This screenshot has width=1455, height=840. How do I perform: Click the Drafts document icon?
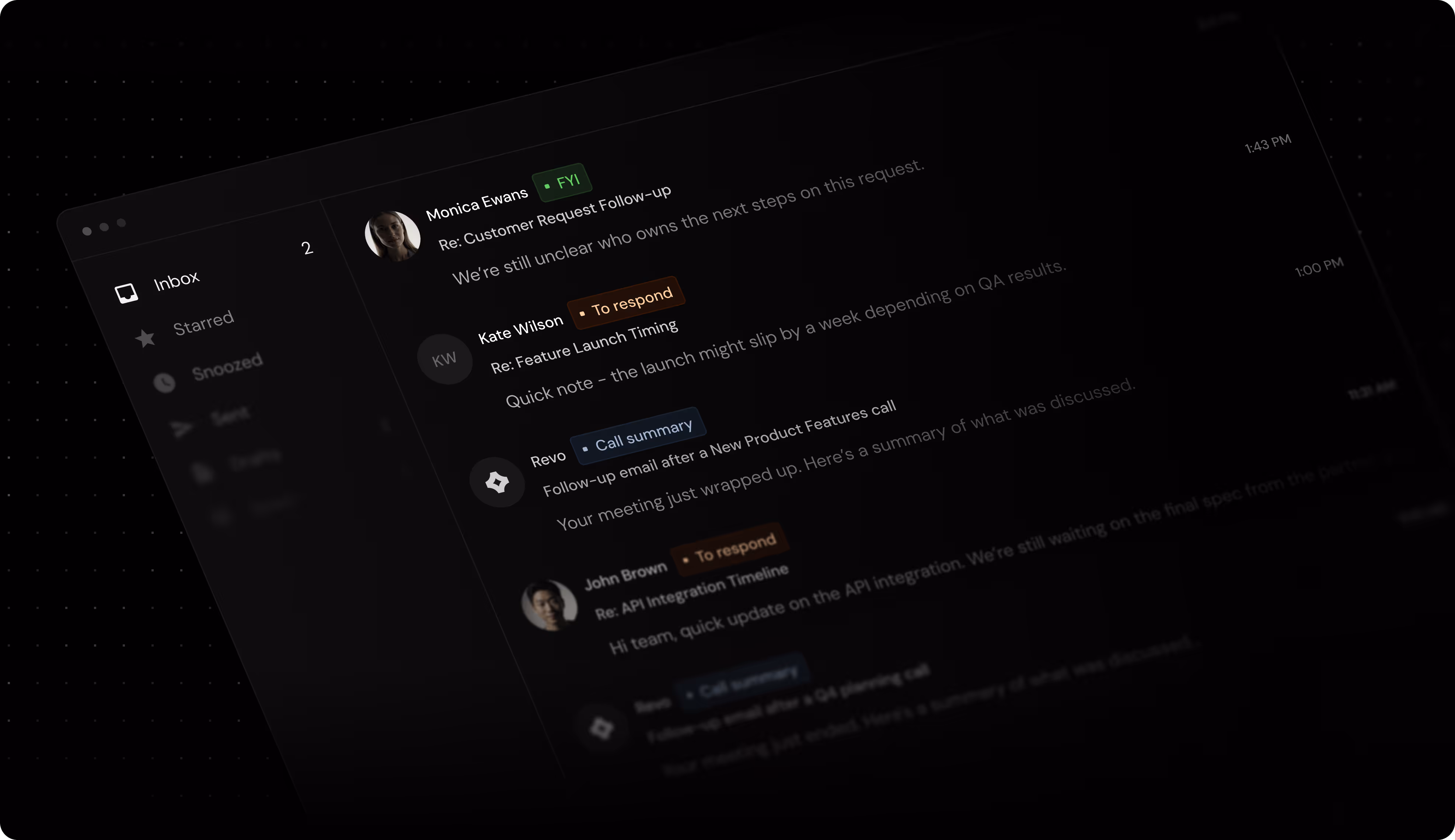point(202,472)
